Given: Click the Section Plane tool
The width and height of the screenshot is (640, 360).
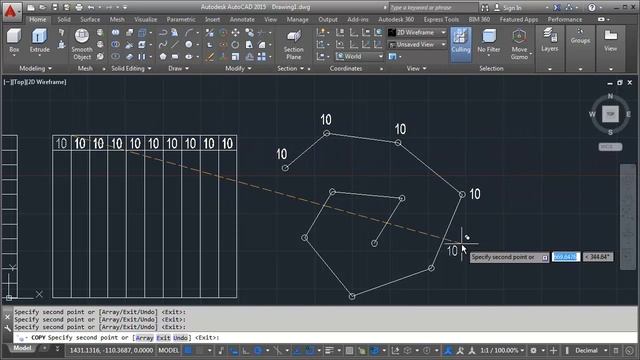Looking at the screenshot, I should (x=293, y=45).
